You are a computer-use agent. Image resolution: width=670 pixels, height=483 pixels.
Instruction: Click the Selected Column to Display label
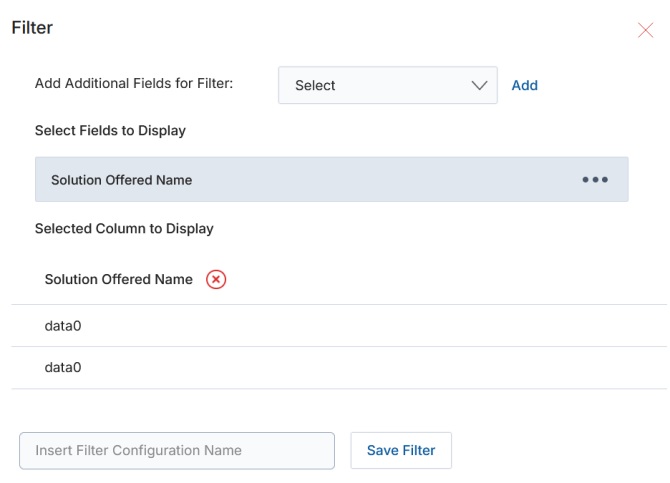tap(124, 229)
